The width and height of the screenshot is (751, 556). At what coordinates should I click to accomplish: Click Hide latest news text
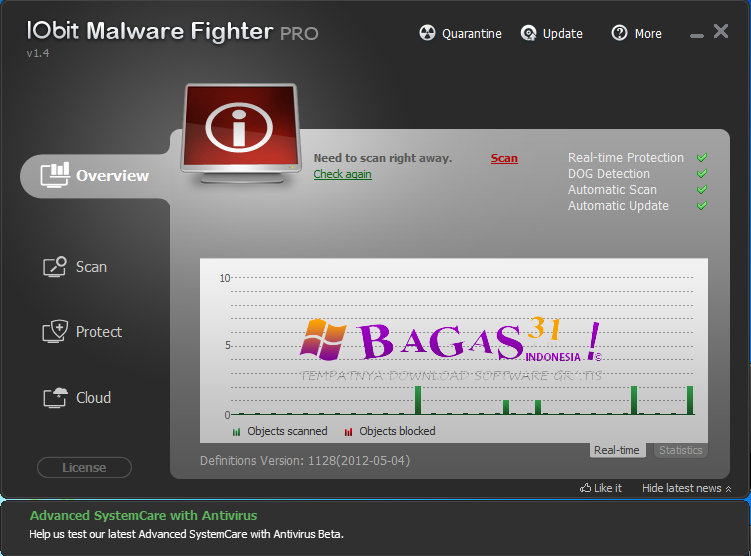(682, 488)
